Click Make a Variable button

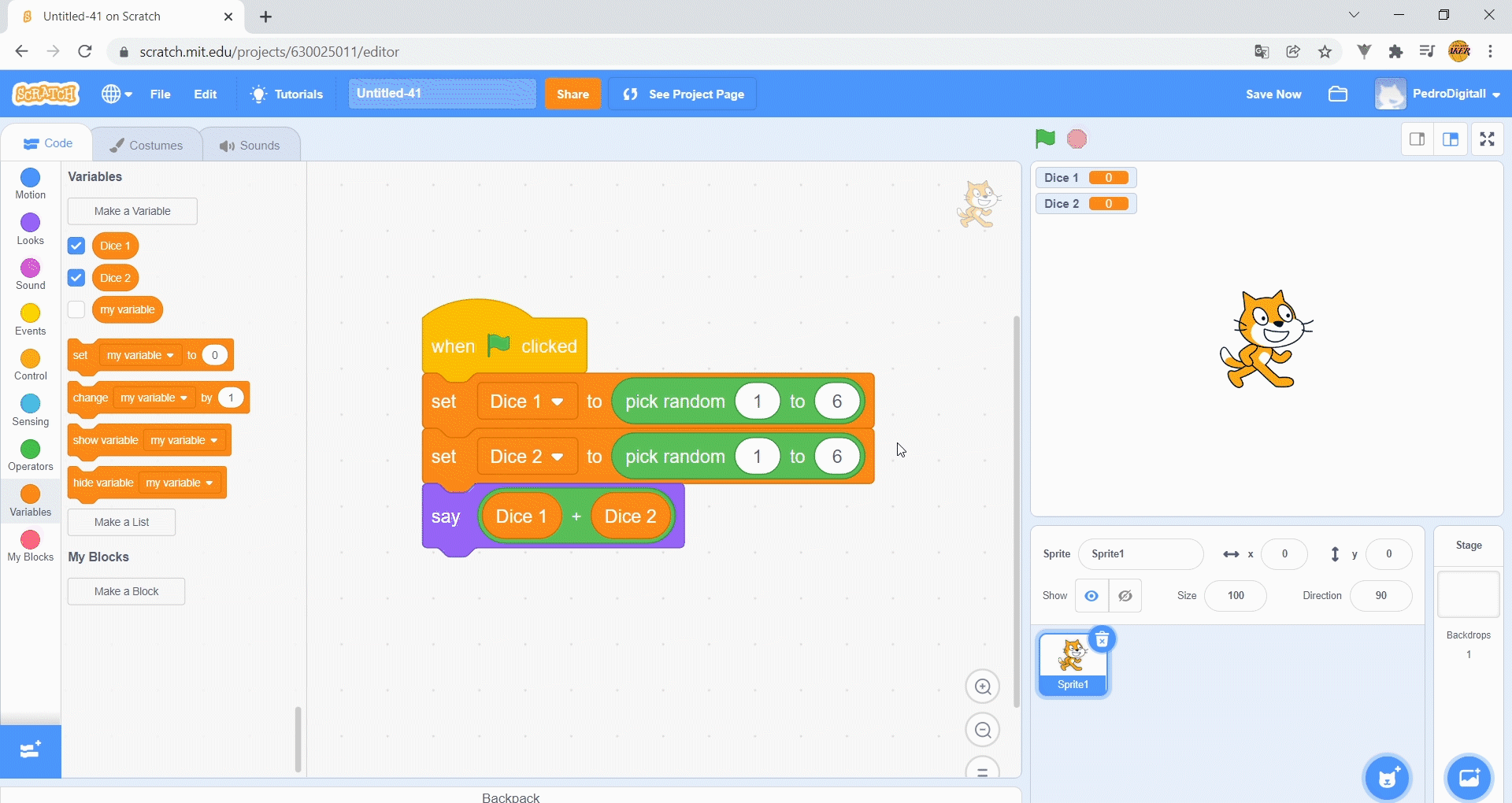[x=132, y=211]
